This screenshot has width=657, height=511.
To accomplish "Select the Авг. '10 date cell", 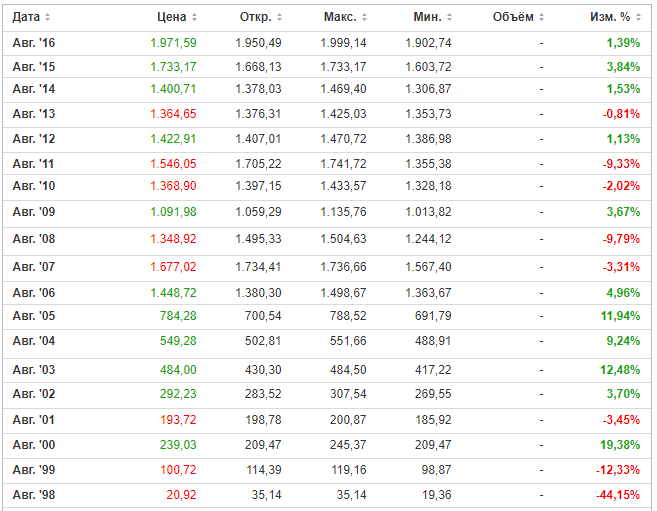I will tap(34, 186).
